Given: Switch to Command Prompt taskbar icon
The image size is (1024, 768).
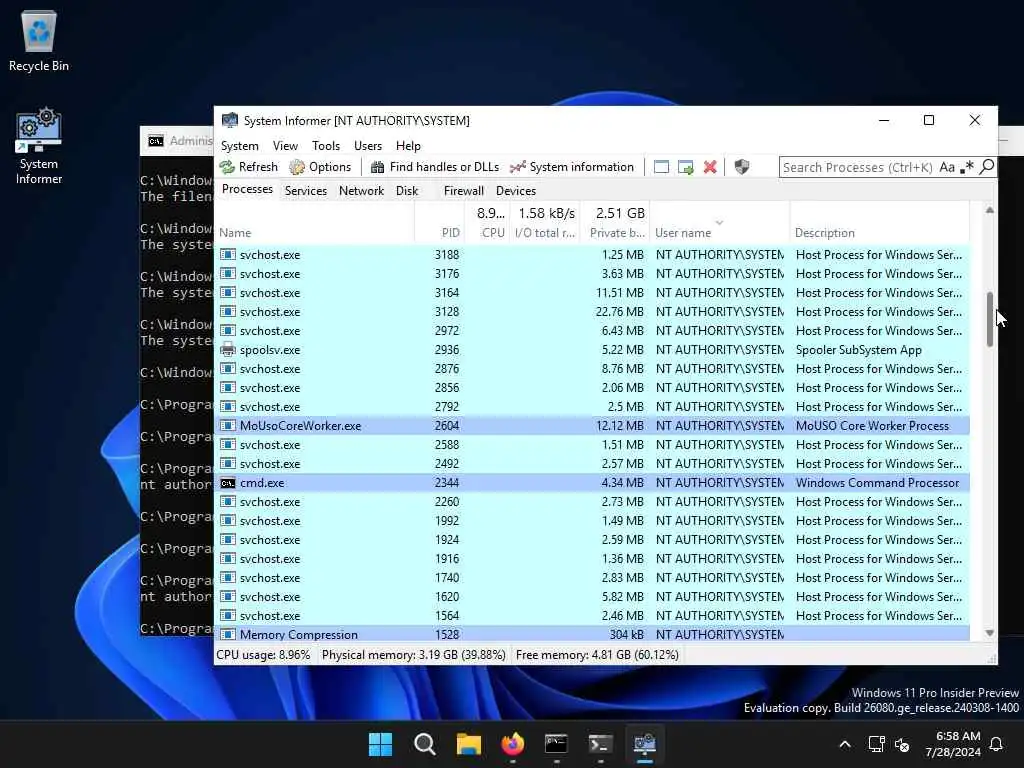Looking at the screenshot, I should [556, 744].
